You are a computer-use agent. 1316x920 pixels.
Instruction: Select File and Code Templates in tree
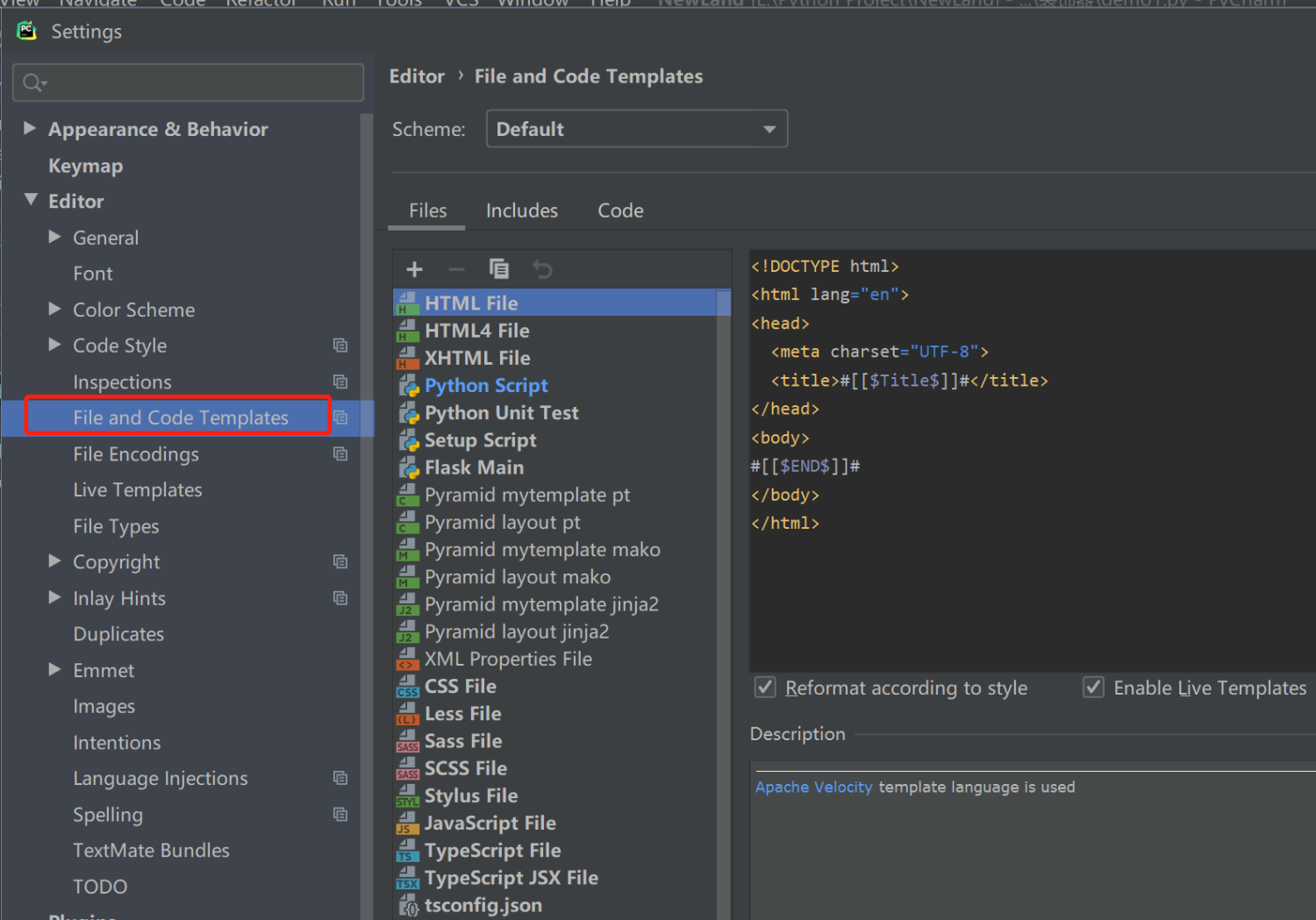coord(181,417)
